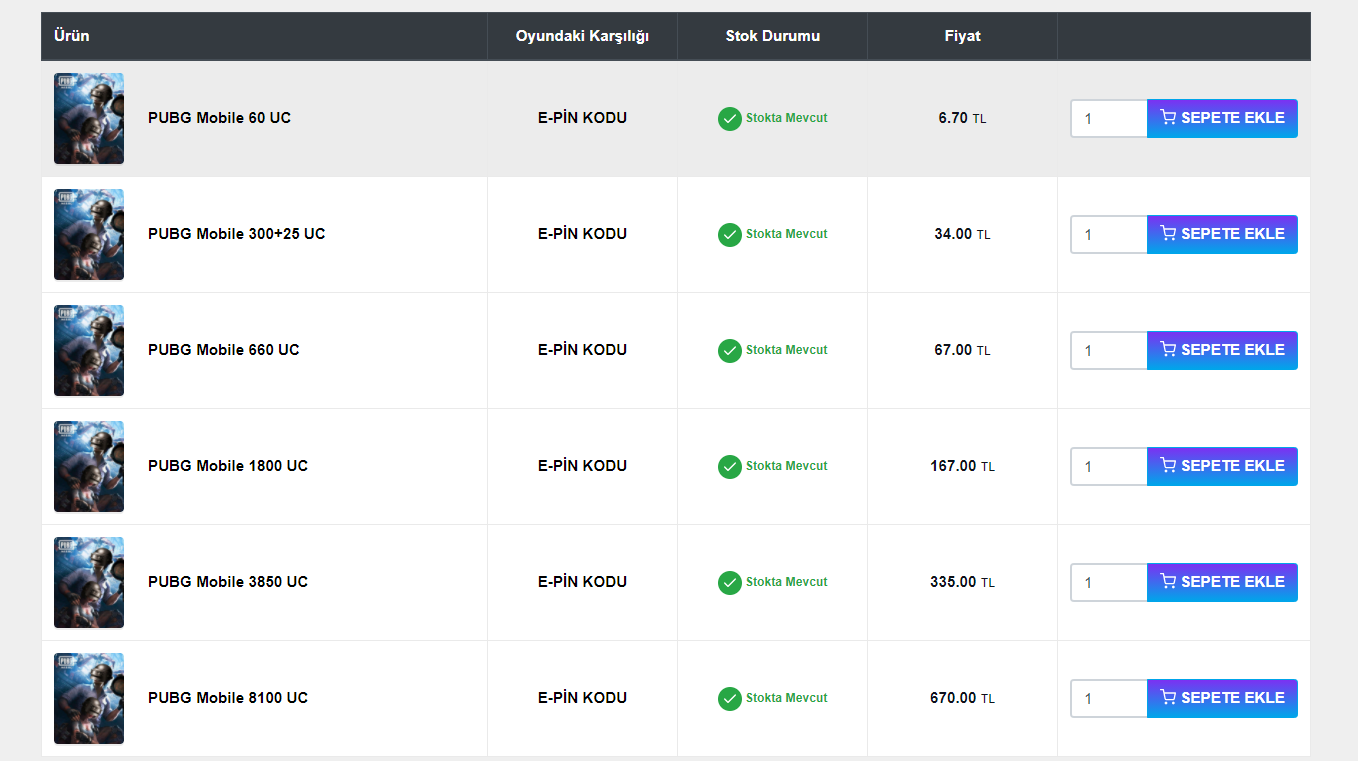
Task: Click the product name PUBG Mobile 660 UC
Action: [224, 350]
